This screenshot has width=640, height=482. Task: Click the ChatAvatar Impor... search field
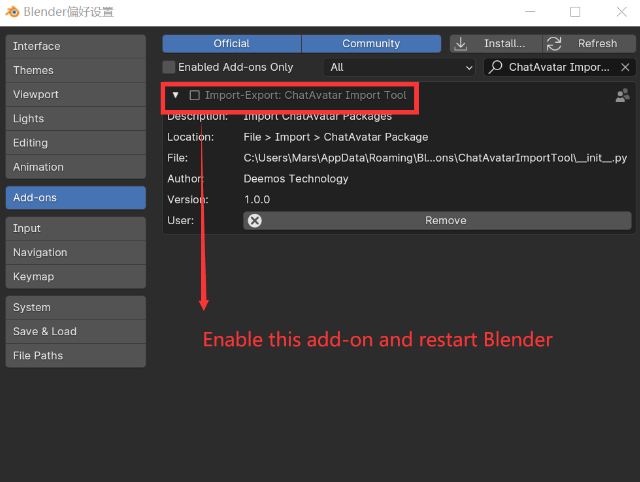click(560, 67)
